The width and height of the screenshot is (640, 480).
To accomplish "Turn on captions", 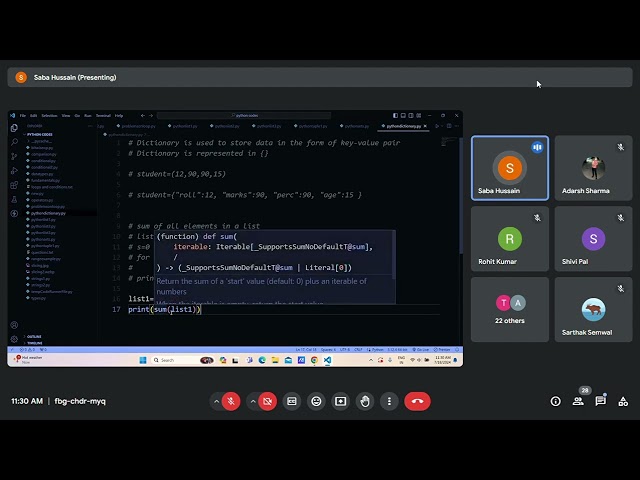I will point(291,401).
